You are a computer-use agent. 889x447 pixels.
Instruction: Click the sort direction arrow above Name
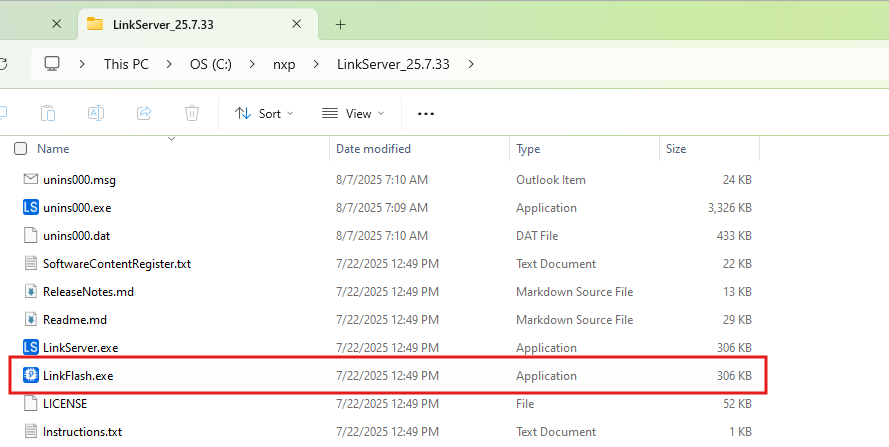[171, 138]
